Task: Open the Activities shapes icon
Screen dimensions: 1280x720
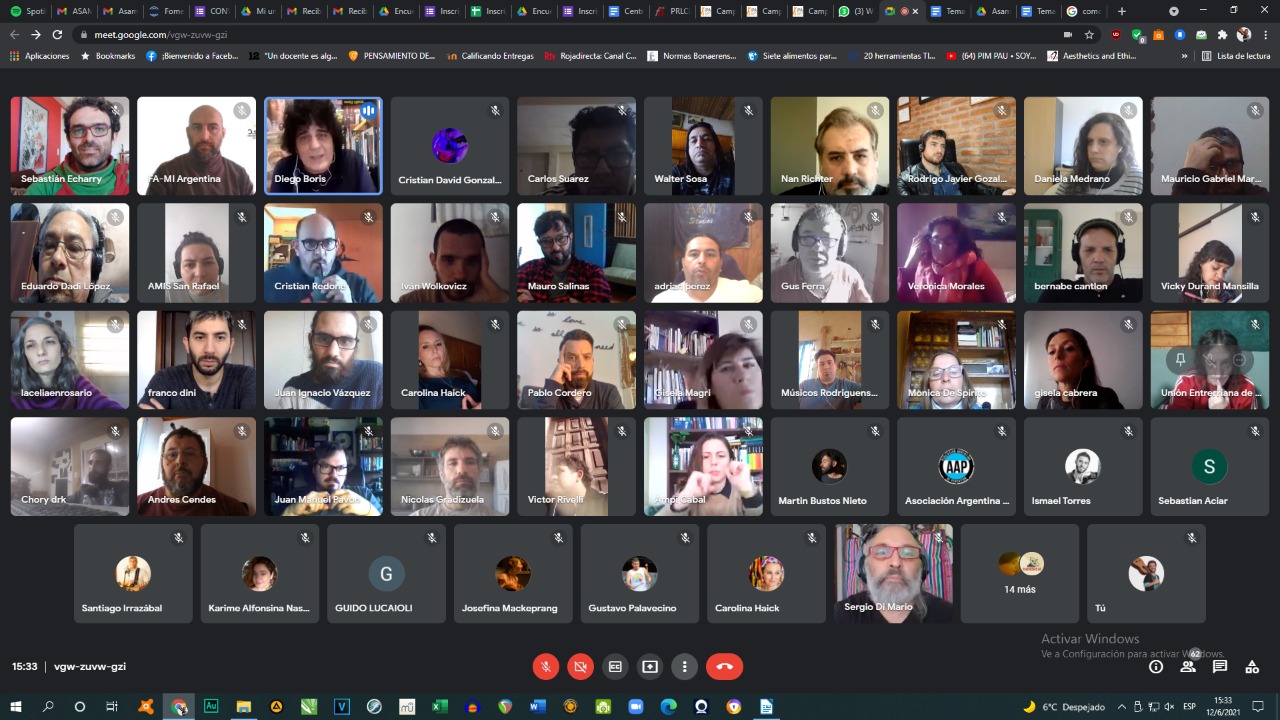Action: 1252,667
